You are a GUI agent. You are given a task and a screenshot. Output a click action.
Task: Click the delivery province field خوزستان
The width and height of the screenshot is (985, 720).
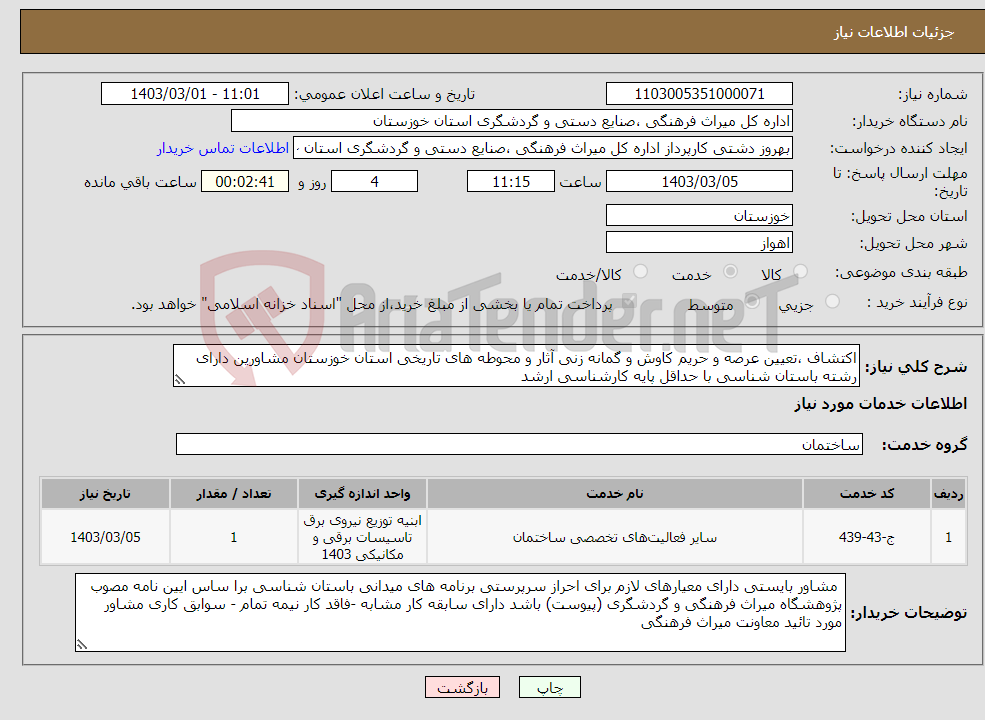(699, 215)
